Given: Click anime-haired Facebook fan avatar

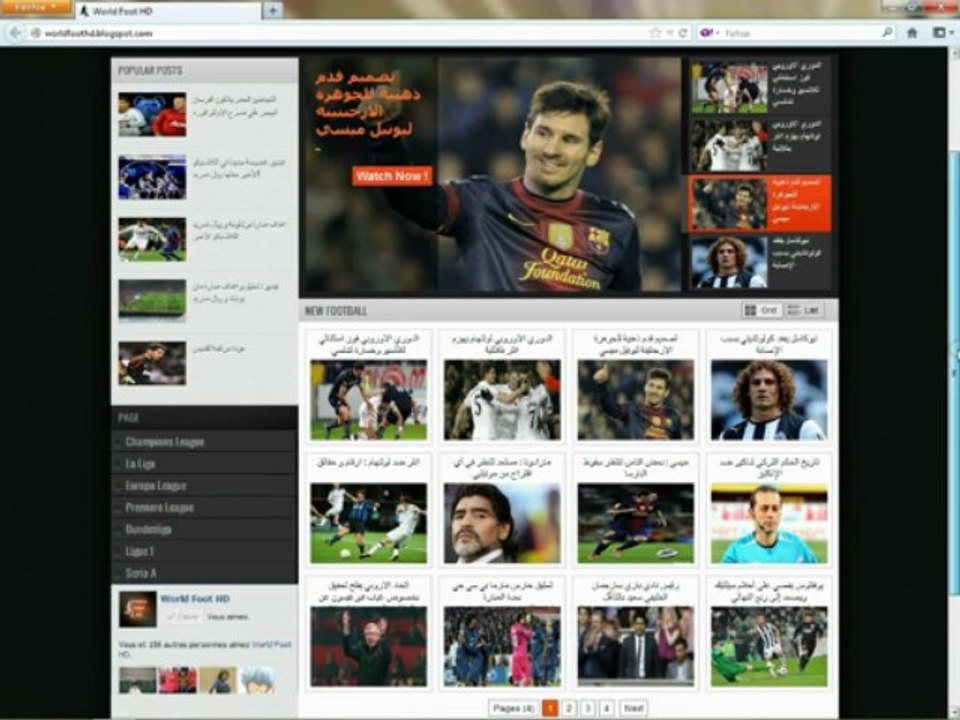Looking at the screenshot, I should click(257, 680).
